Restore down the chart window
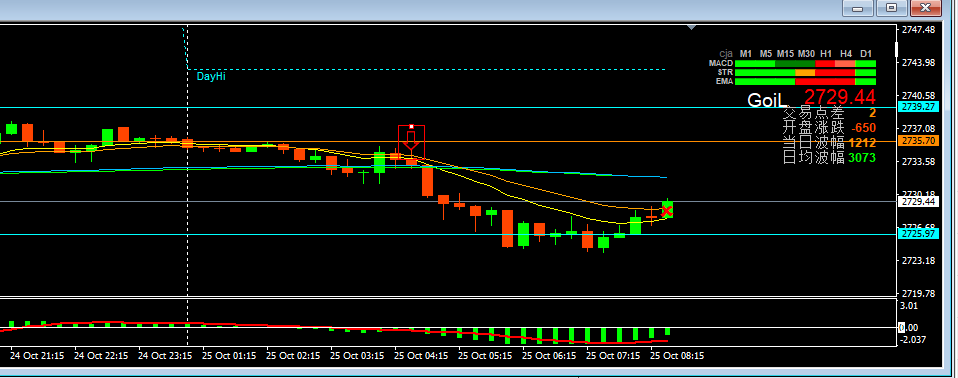 coord(892,8)
